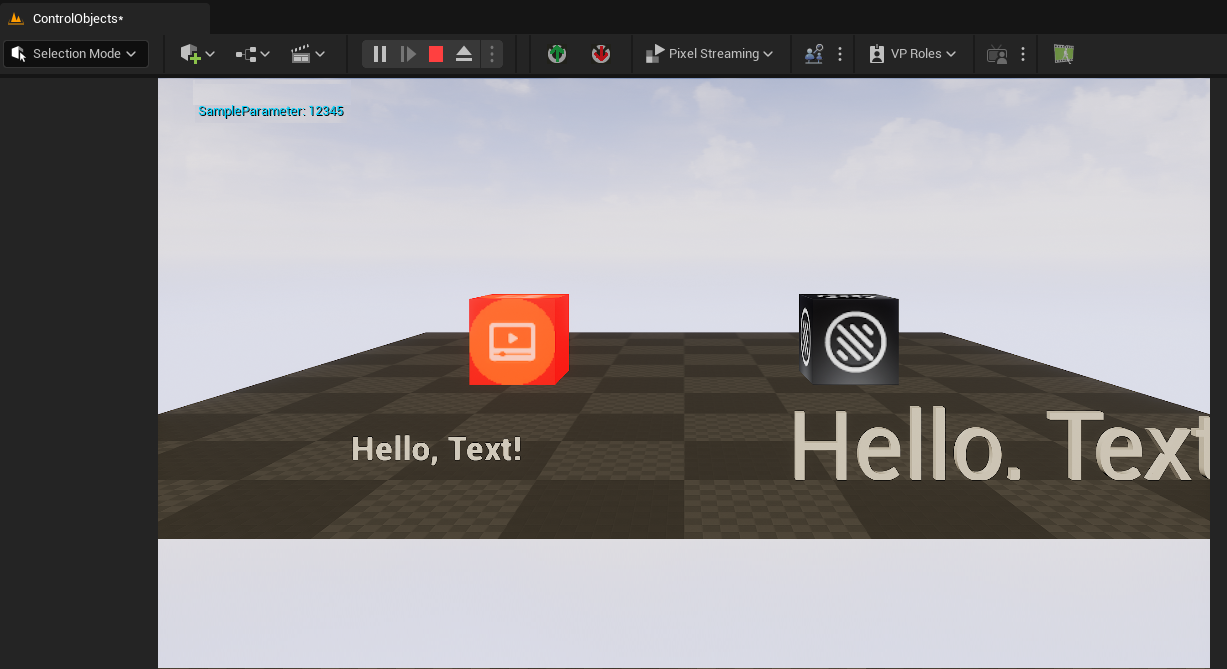Open the Selection Mode dropdown
This screenshot has height=669, width=1227.
[75, 54]
